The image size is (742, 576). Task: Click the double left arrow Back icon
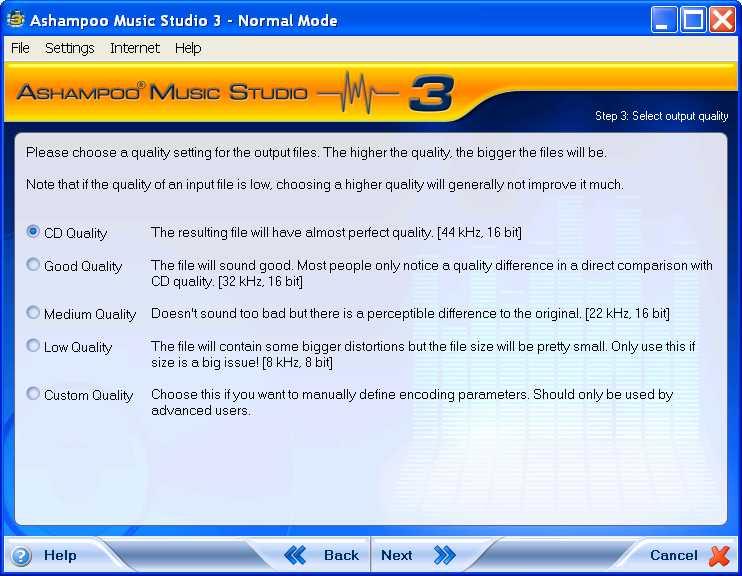[296, 555]
